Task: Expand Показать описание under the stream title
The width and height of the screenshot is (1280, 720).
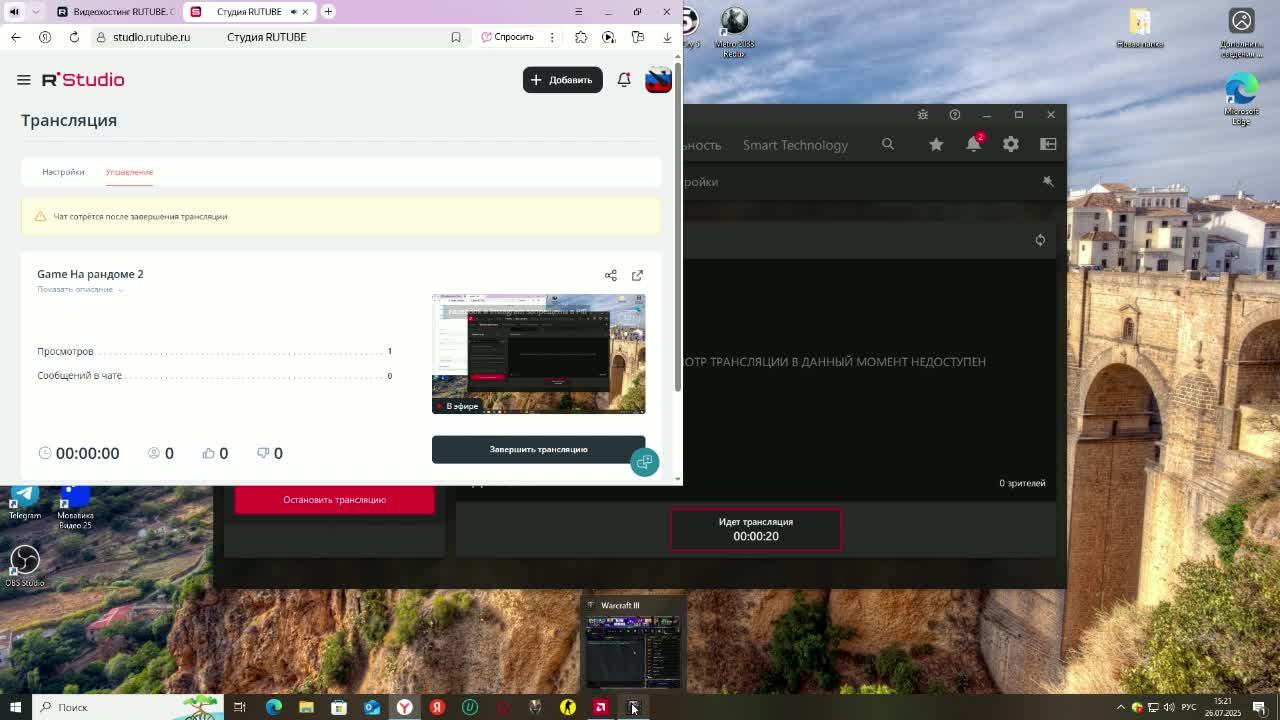Action: (x=80, y=290)
